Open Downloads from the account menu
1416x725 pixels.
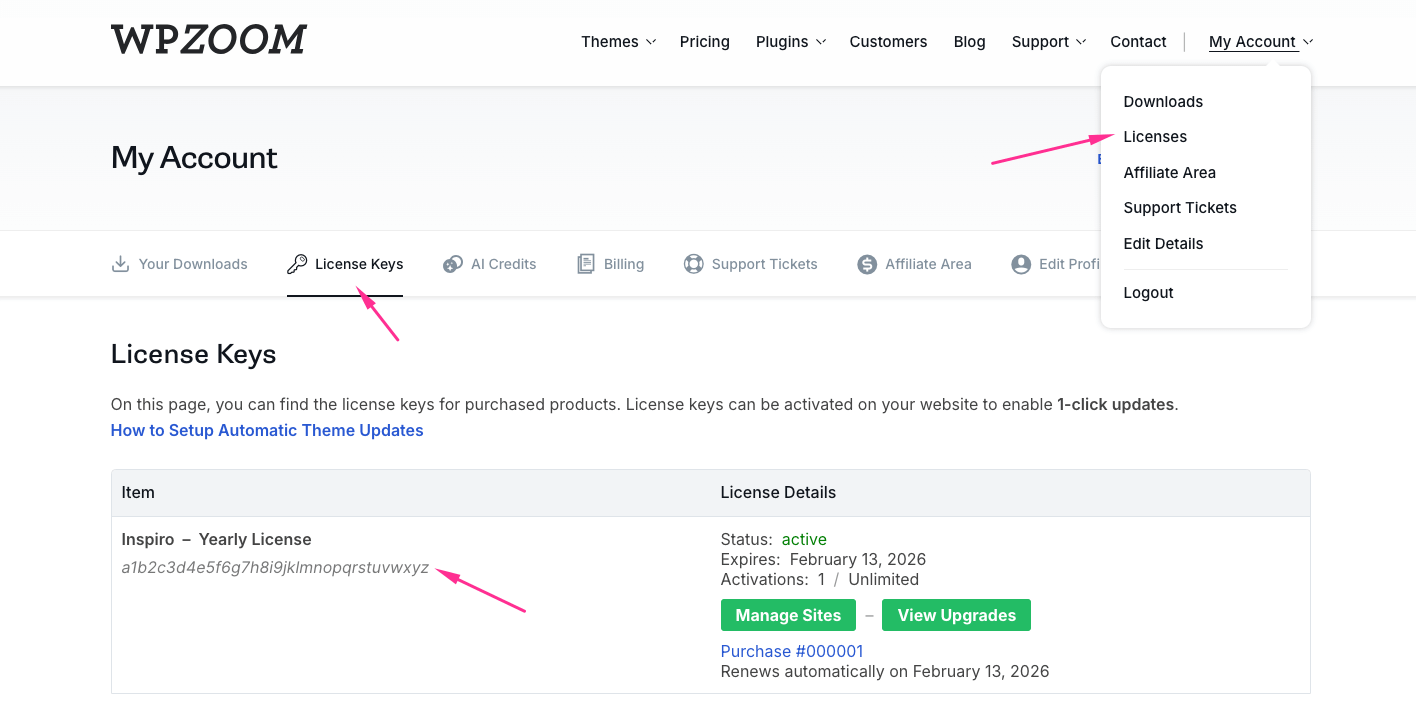point(1163,102)
